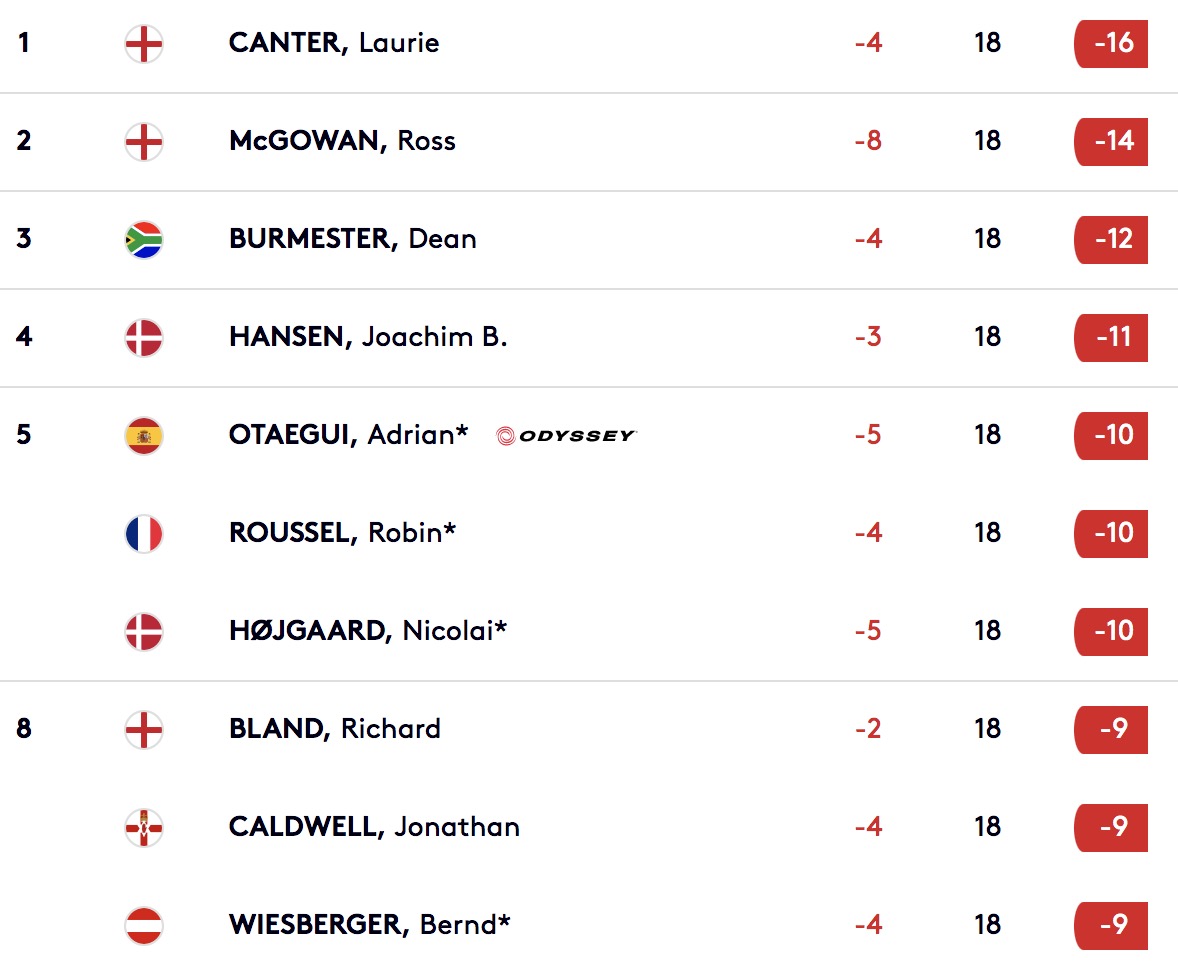Click the France flag beside Roussel

pos(143,534)
